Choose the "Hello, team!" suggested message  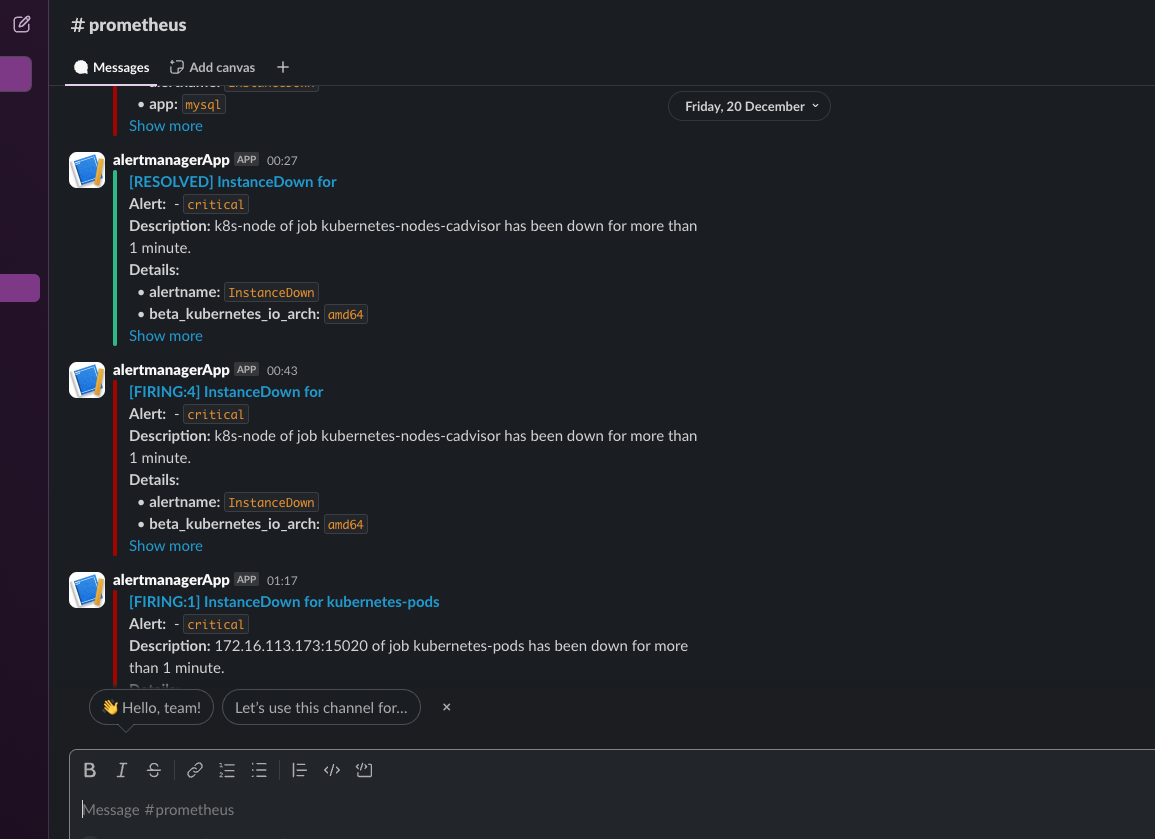[x=151, y=707]
